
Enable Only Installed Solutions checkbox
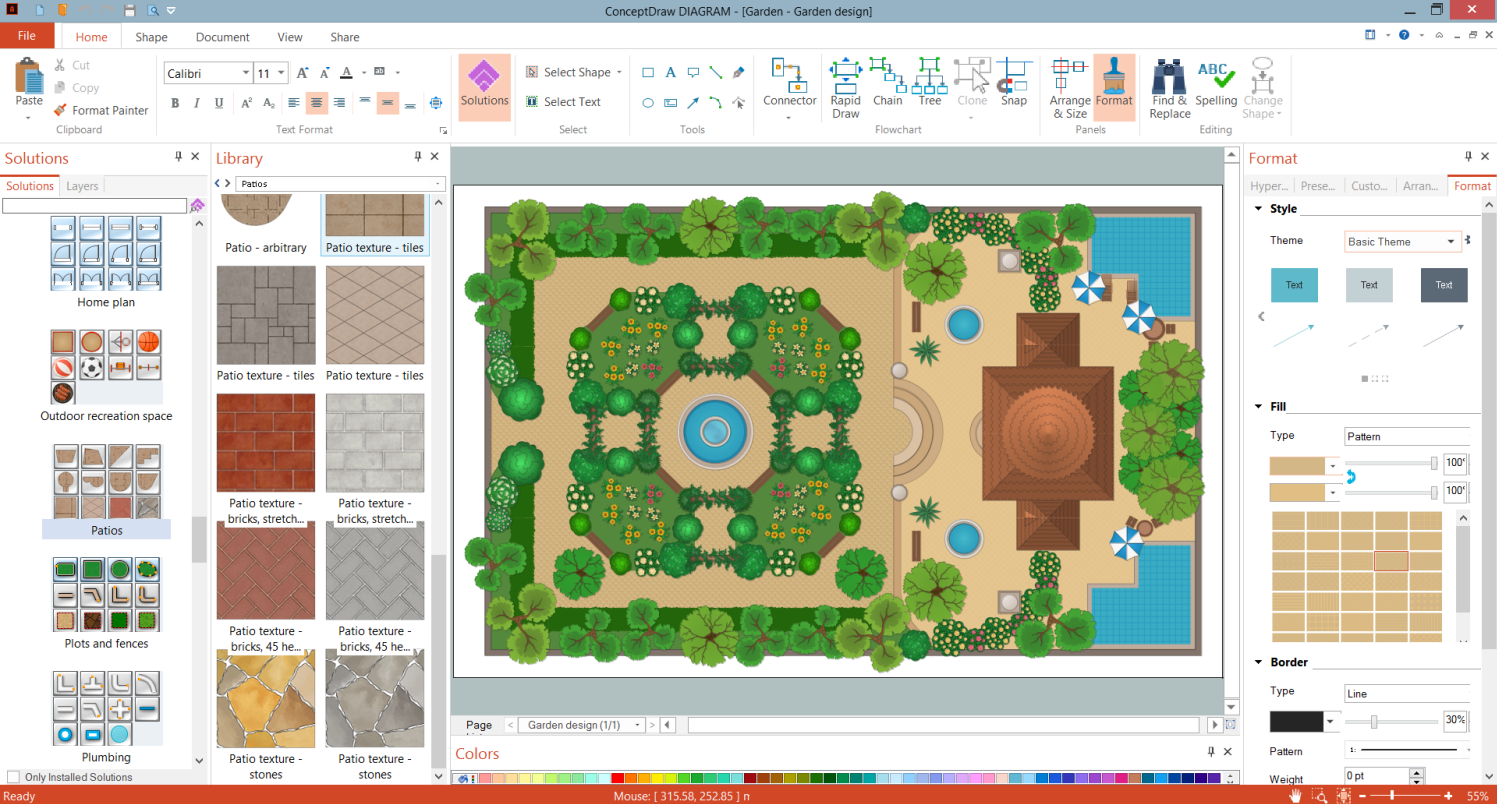(13, 777)
